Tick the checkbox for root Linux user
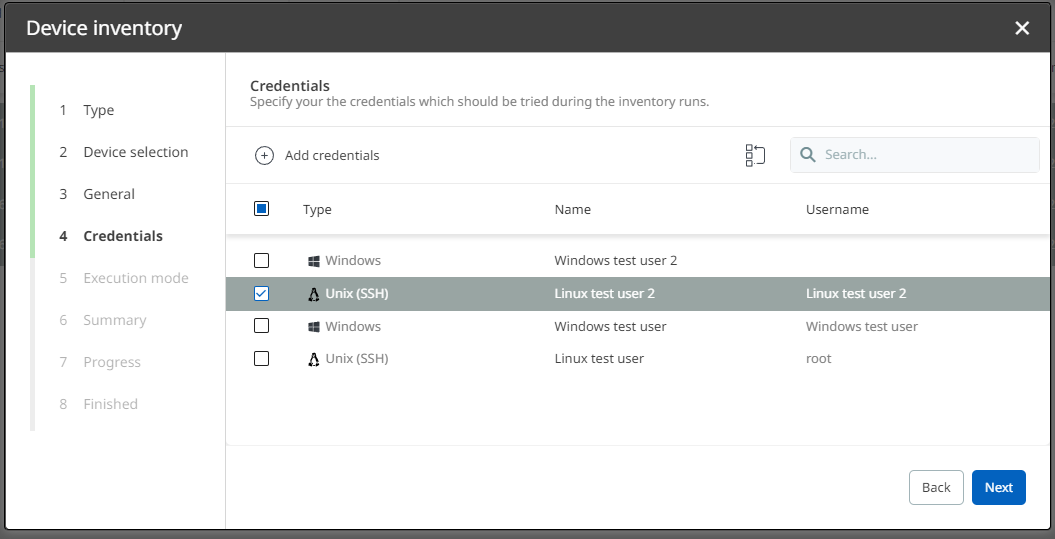Image resolution: width=1055 pixels, height=539 pixels. tap(261, 359)
